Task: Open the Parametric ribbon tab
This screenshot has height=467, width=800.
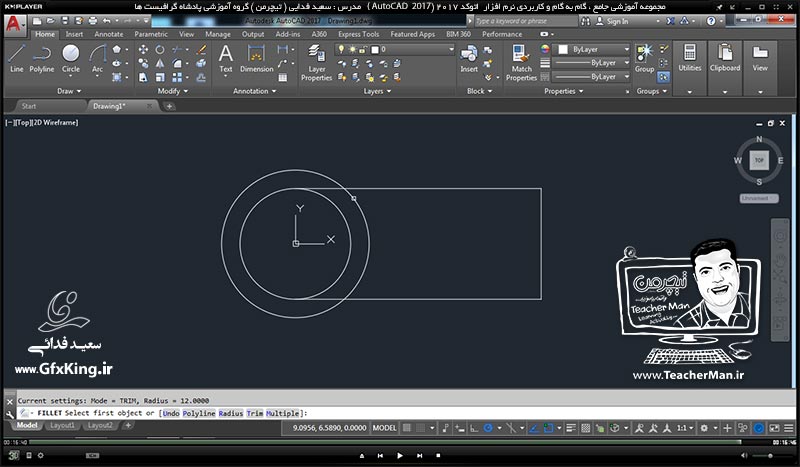Action: [151, 34]
